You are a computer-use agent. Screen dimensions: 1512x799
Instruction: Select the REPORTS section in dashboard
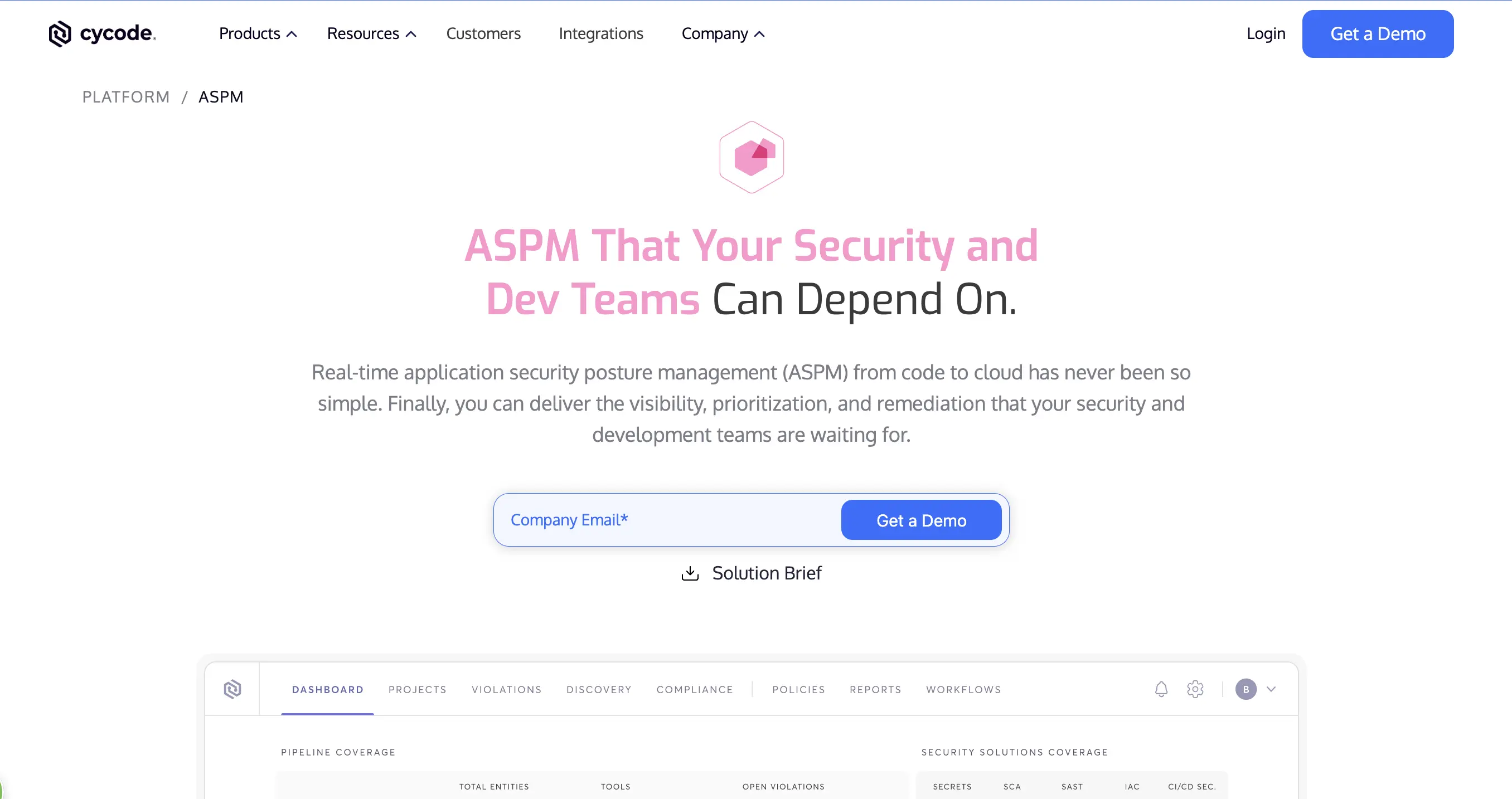(875, 689)
